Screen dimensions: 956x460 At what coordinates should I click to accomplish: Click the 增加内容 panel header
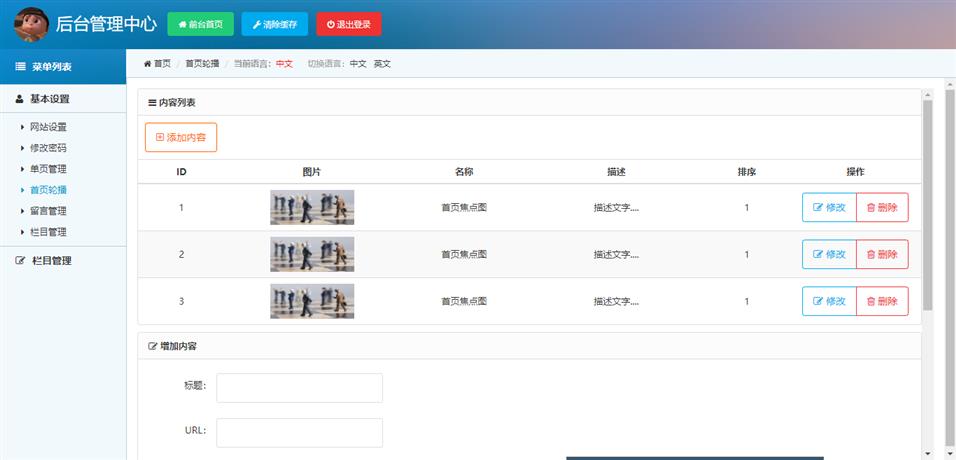pos(529,346)
